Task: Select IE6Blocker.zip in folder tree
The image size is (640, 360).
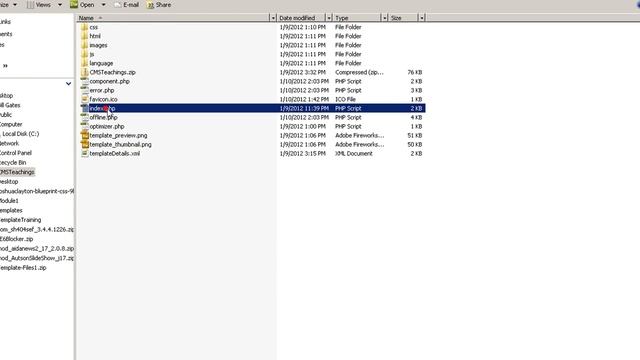Action: click(x=16, y=239)
